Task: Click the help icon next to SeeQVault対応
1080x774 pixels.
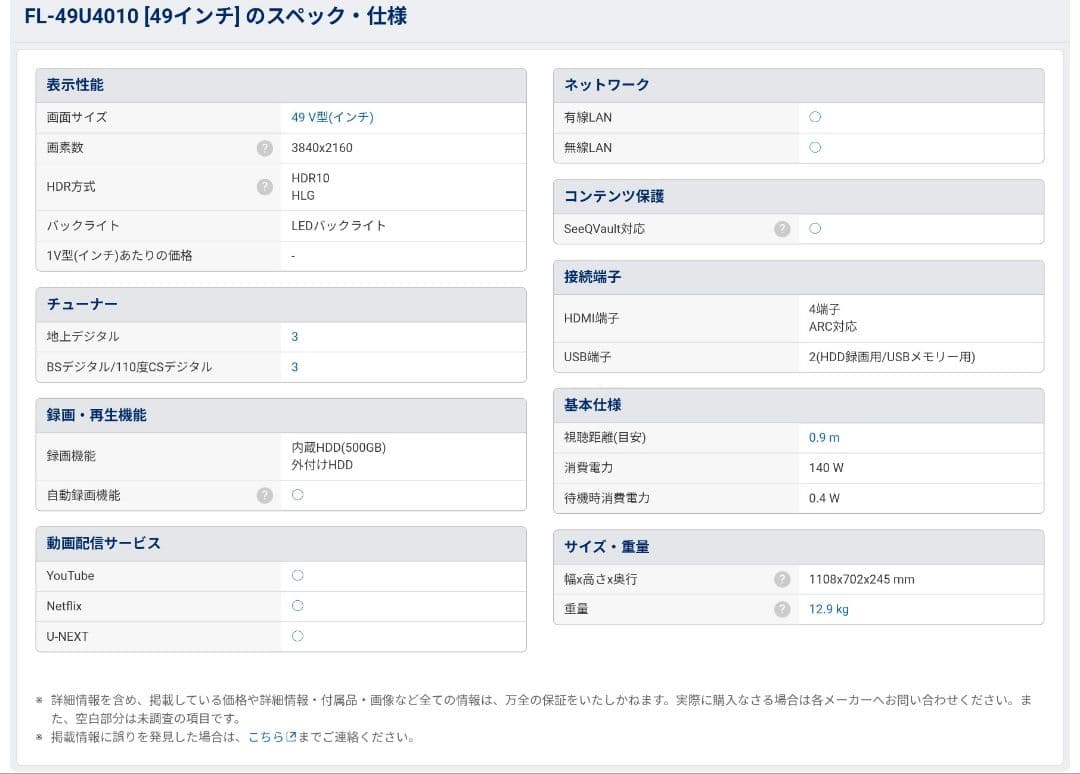Action: (x=781, y=229)
